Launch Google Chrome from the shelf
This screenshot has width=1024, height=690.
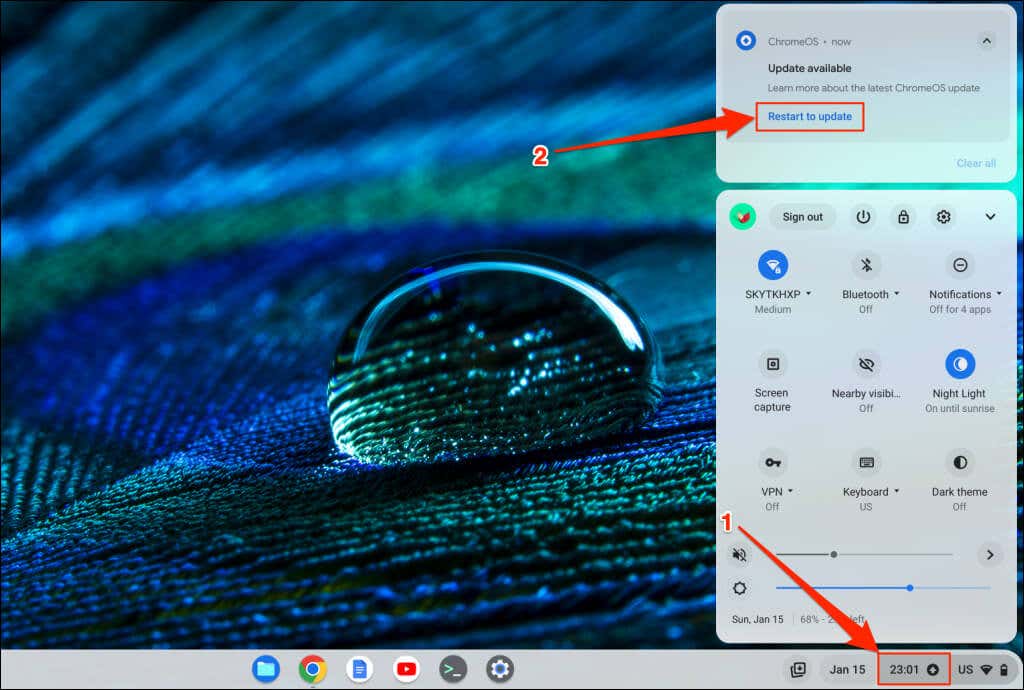[313, 669]
